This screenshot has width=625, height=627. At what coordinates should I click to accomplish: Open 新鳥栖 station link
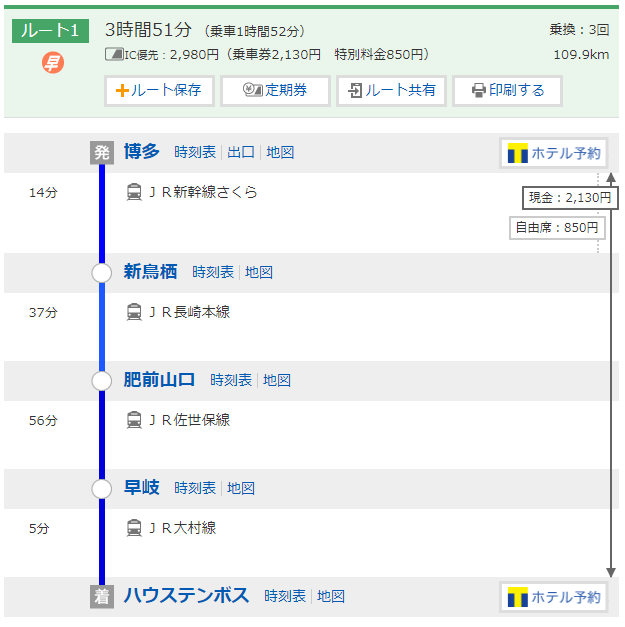[x=150, y=272]
